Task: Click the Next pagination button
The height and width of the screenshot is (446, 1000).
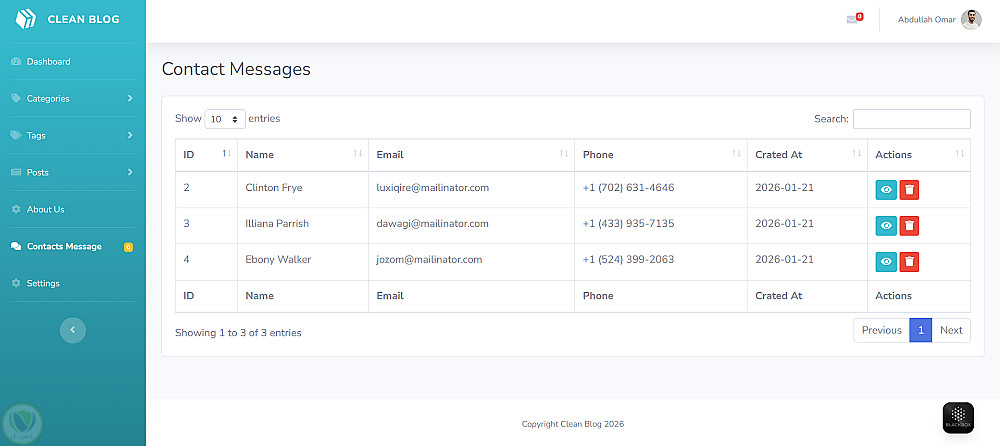Action: [x=951, y=331]
